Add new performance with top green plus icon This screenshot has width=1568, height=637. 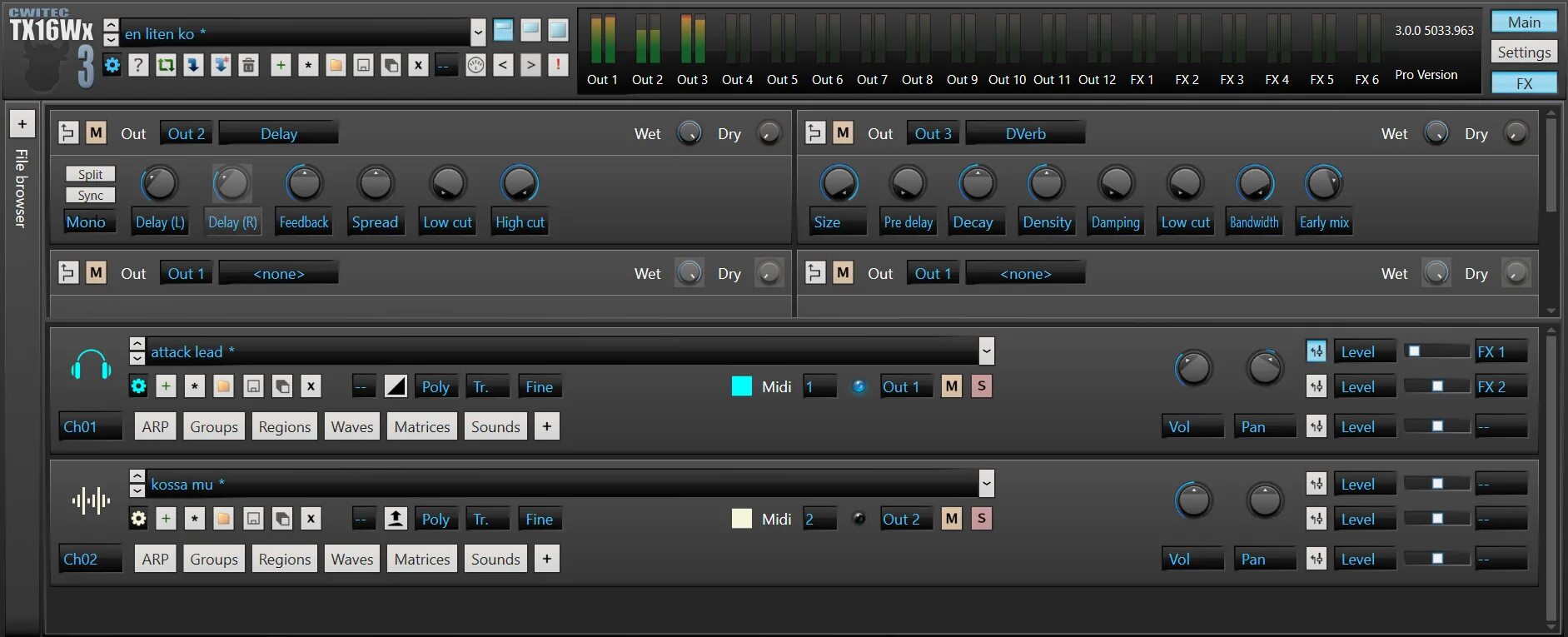coord(281,65)
